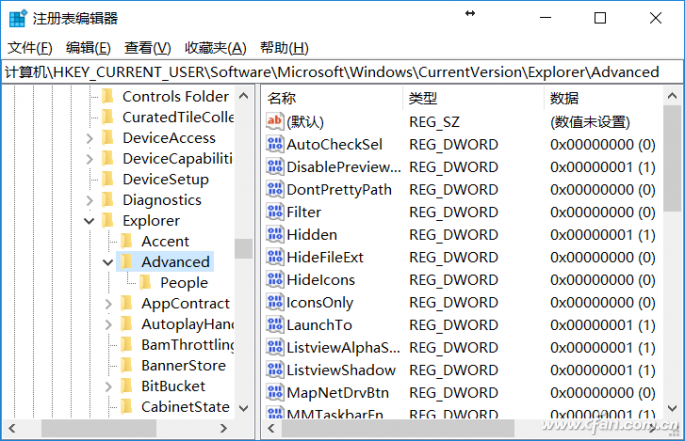
Task: Click the REG_SZ type cell
Action: pos(434,122)
